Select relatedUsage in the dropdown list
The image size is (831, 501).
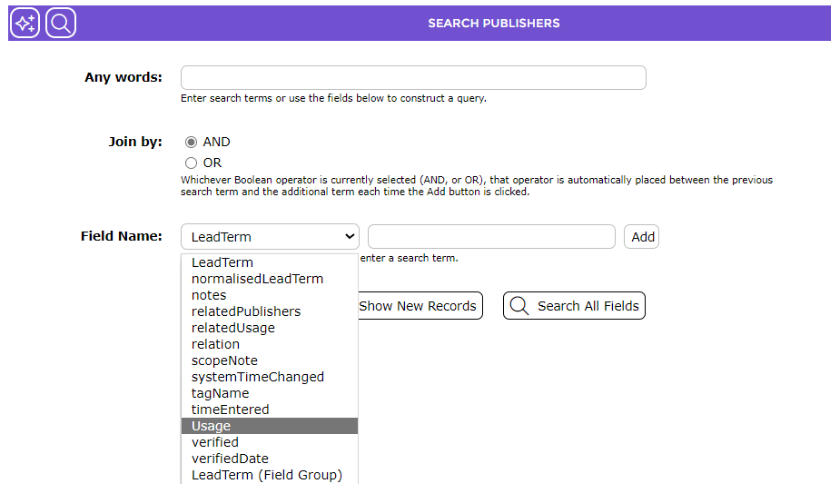(x=270, y=328)
